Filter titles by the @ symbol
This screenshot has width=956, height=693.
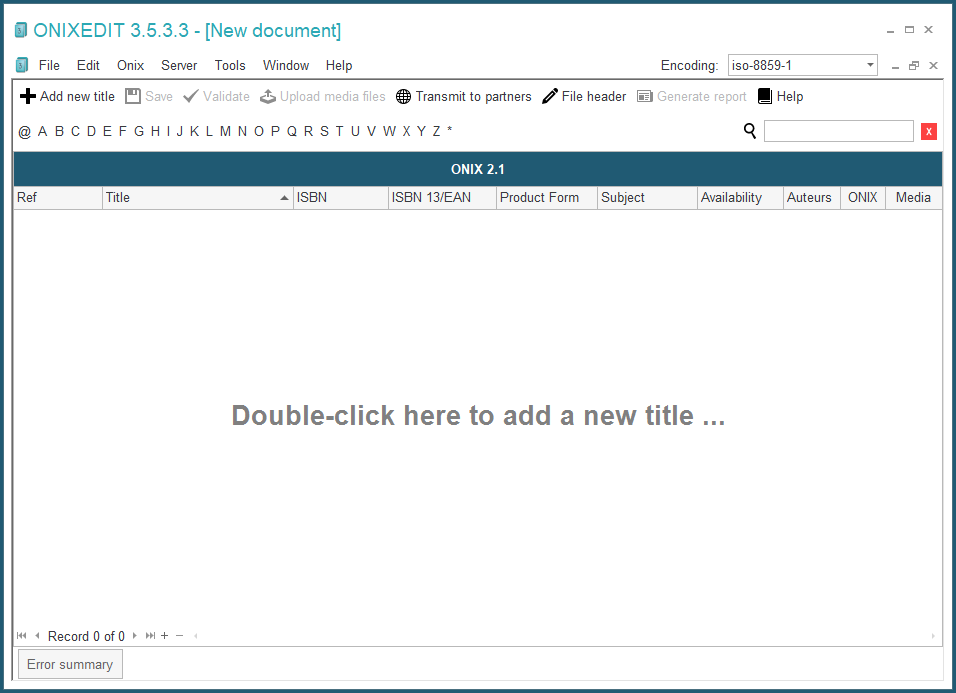[24, 132]
